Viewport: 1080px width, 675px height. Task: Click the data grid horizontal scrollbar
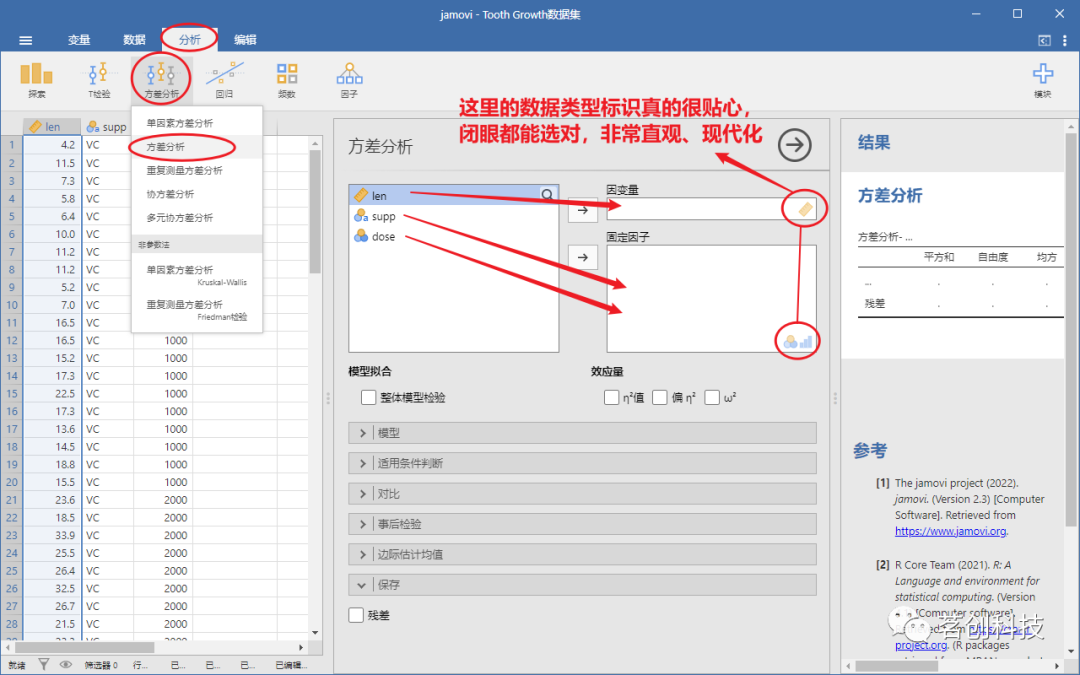(x=83, y=648)
